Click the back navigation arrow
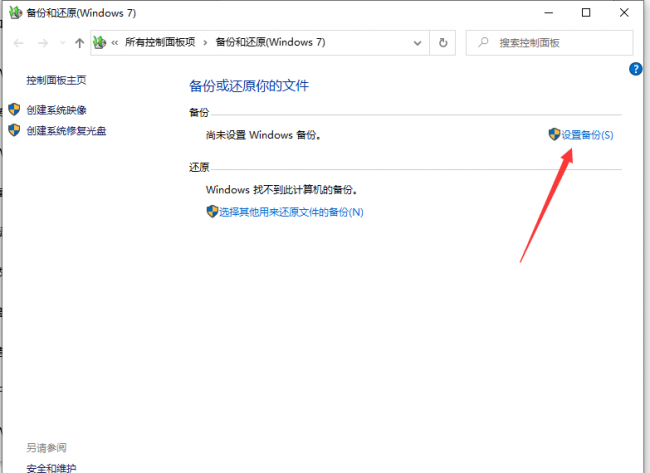 pos(19,43)
